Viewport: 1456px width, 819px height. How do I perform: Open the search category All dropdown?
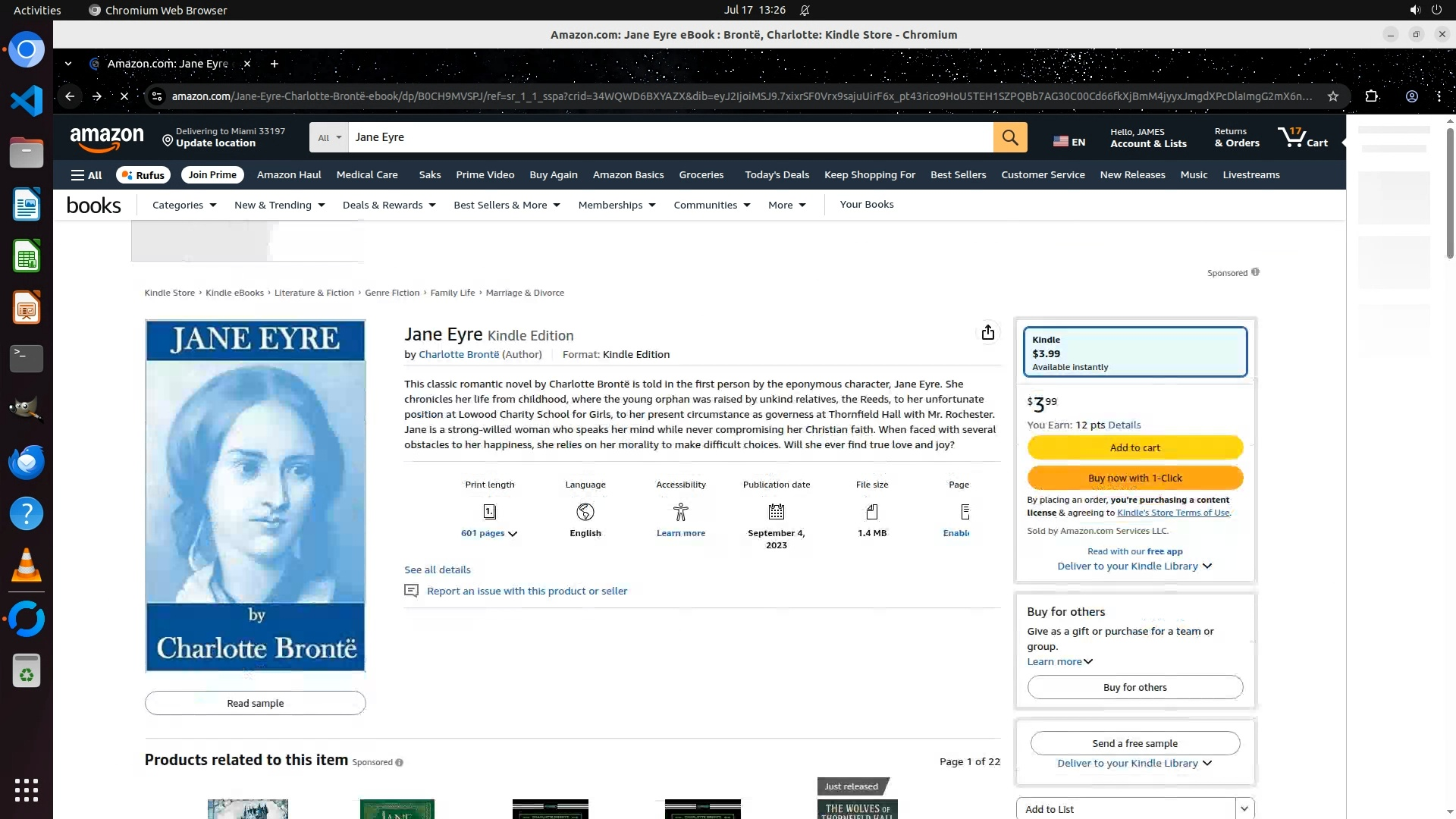[x=329, y=137]
